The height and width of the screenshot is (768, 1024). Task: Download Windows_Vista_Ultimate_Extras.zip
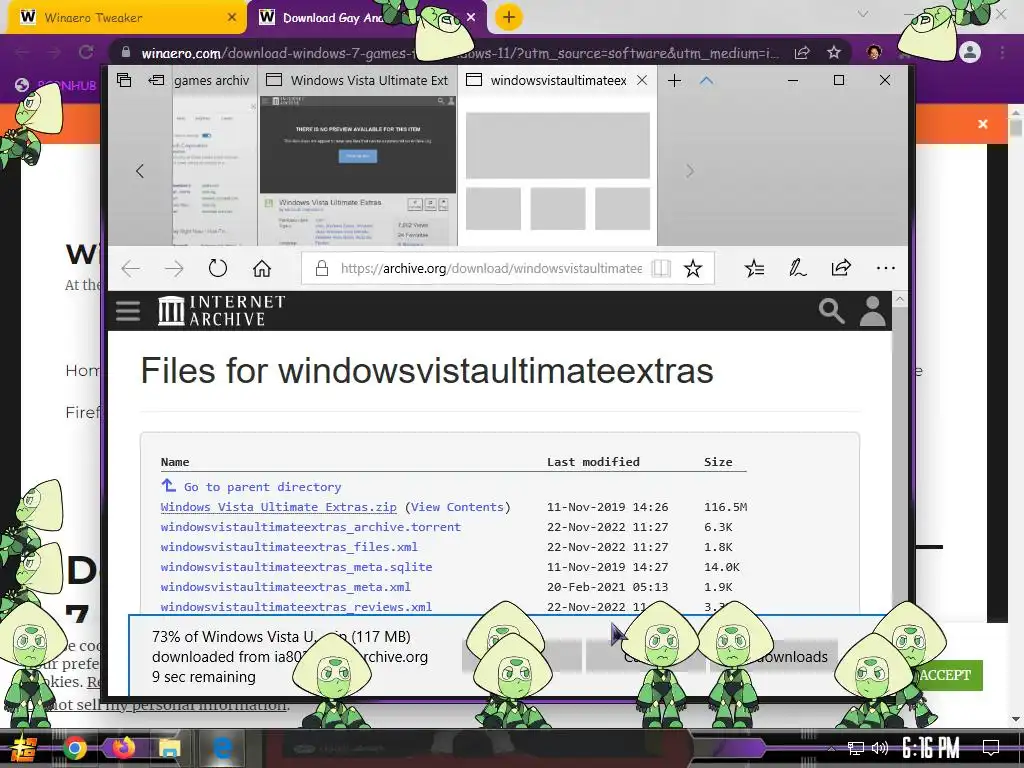[x=278, y=507]
